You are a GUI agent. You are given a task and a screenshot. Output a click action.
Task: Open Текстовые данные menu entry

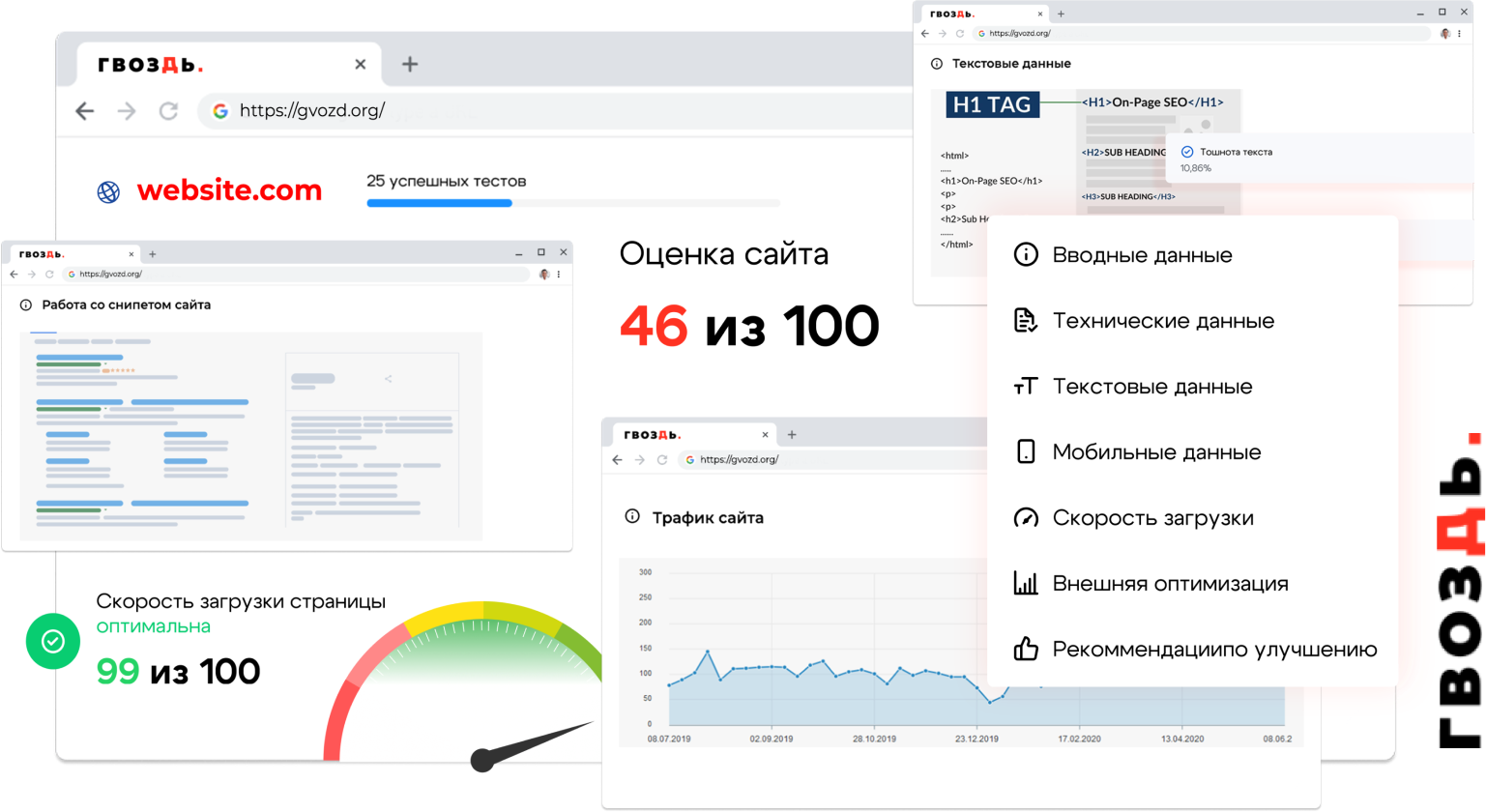click(1152, 387)
